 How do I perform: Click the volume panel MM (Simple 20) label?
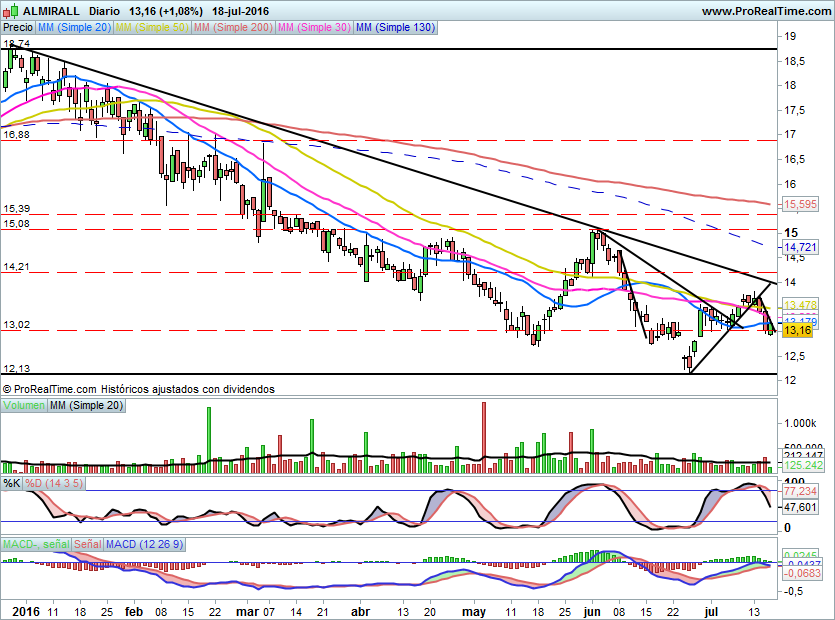click(x=87, y=405)
